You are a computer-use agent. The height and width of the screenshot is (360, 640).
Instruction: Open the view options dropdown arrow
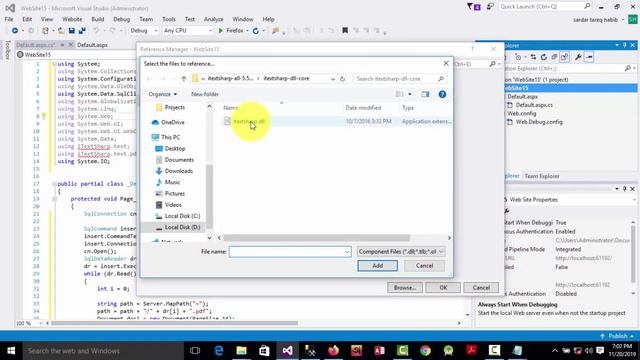click(410, 94)
